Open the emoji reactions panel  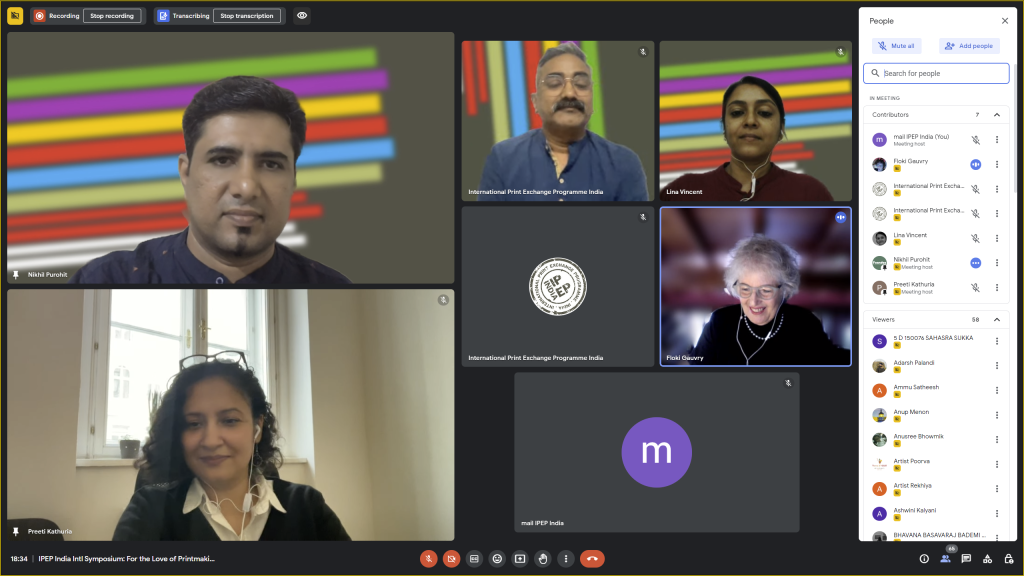coord(497,559)
